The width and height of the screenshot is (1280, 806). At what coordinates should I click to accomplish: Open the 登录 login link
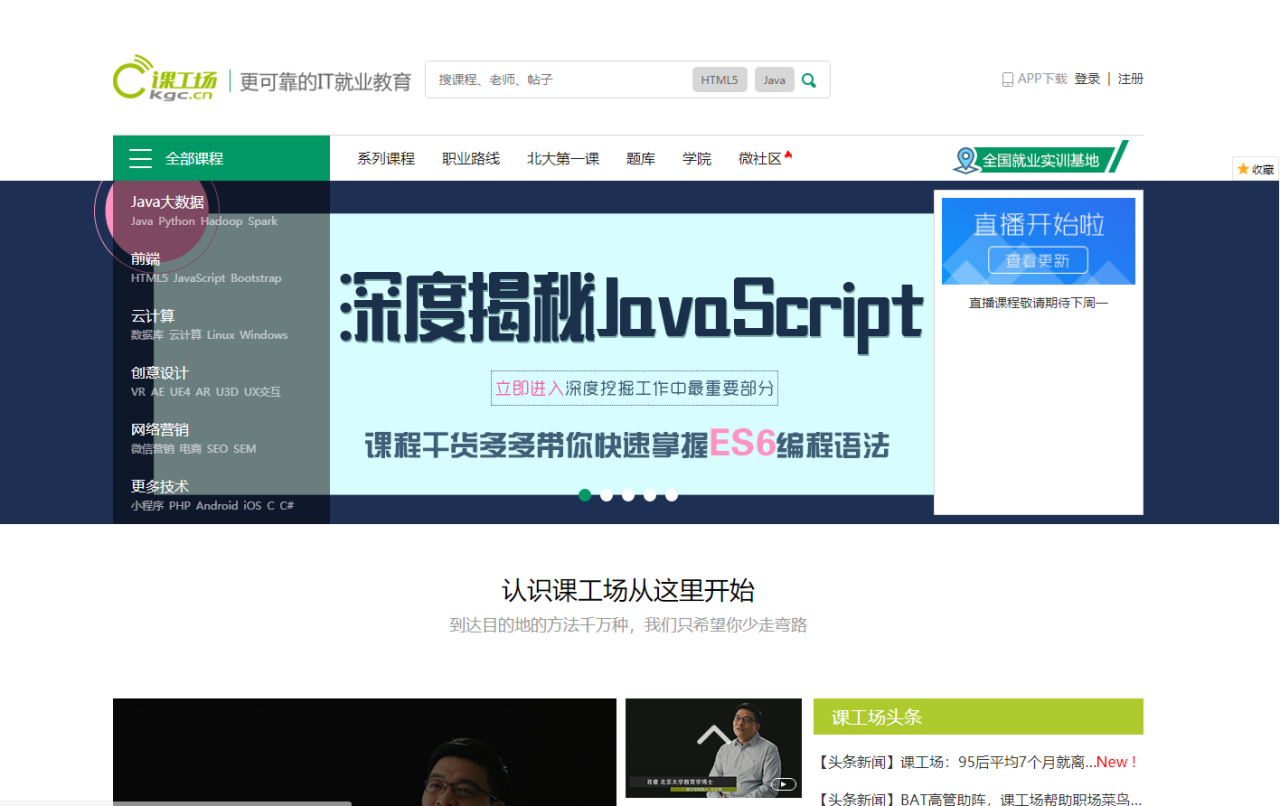pos(1087,79)
